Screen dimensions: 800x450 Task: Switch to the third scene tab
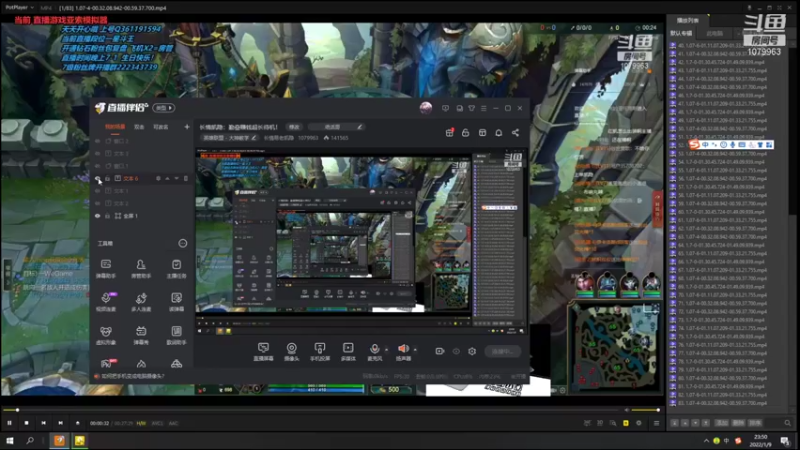pyautogui.click(x=161, y=127)
